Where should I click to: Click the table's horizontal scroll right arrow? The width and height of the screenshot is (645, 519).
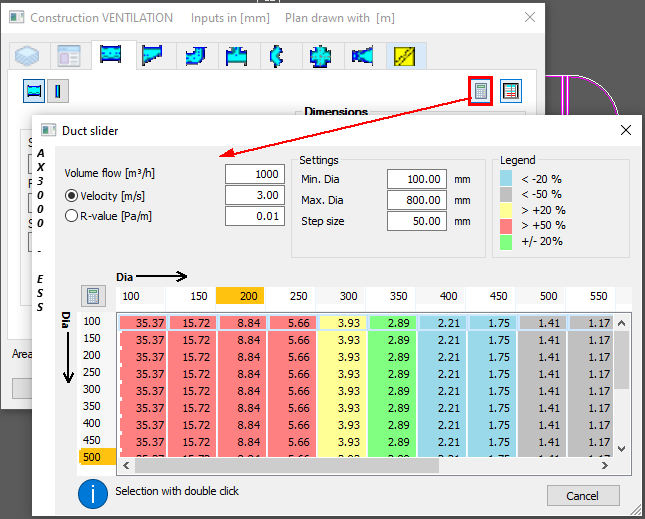[603, 465]
